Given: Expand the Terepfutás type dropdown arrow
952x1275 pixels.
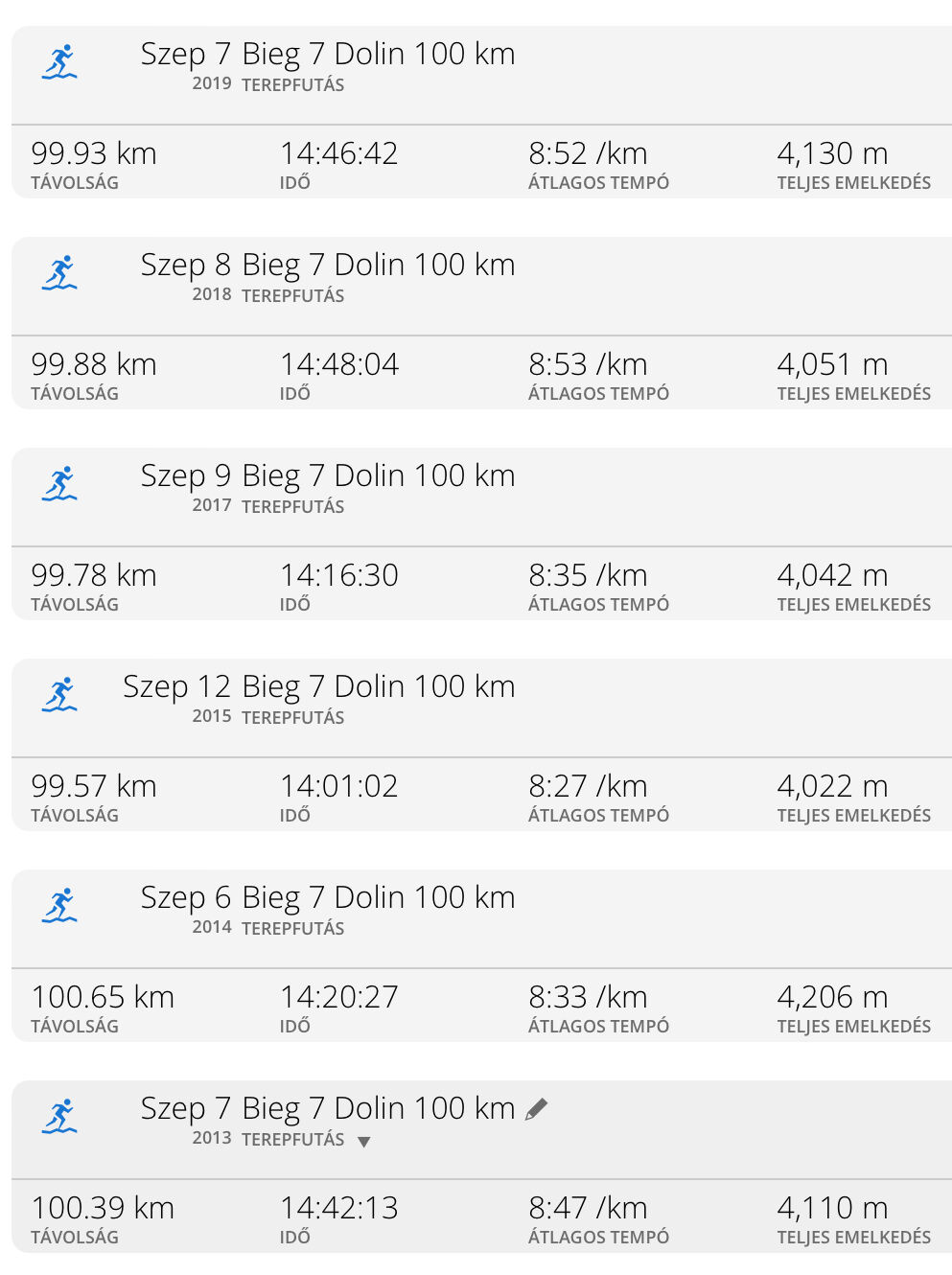Looking at the screenshot, I should point(364,1142).
